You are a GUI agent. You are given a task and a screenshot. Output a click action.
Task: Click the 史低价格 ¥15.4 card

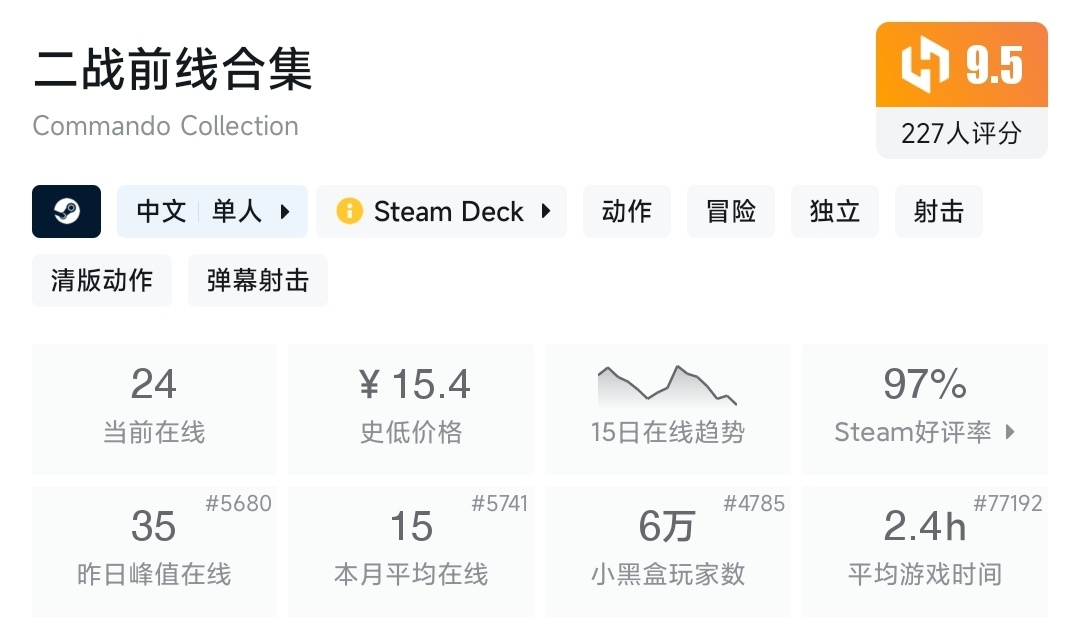(411, 408)
